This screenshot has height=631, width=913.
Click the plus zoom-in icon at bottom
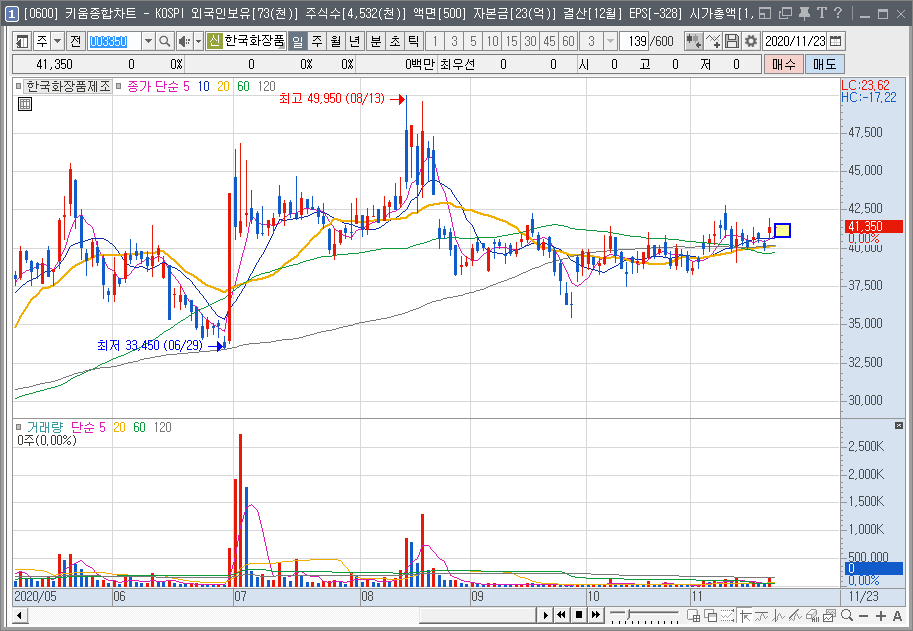880,615
